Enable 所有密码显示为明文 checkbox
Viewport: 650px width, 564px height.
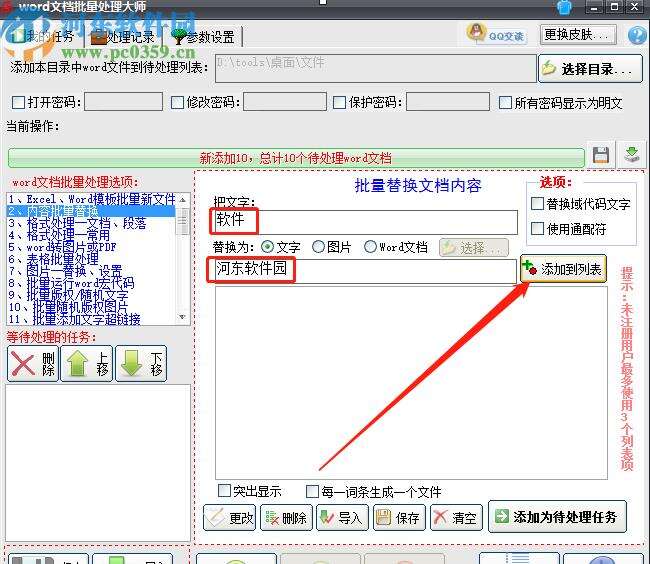pos(505,102)
